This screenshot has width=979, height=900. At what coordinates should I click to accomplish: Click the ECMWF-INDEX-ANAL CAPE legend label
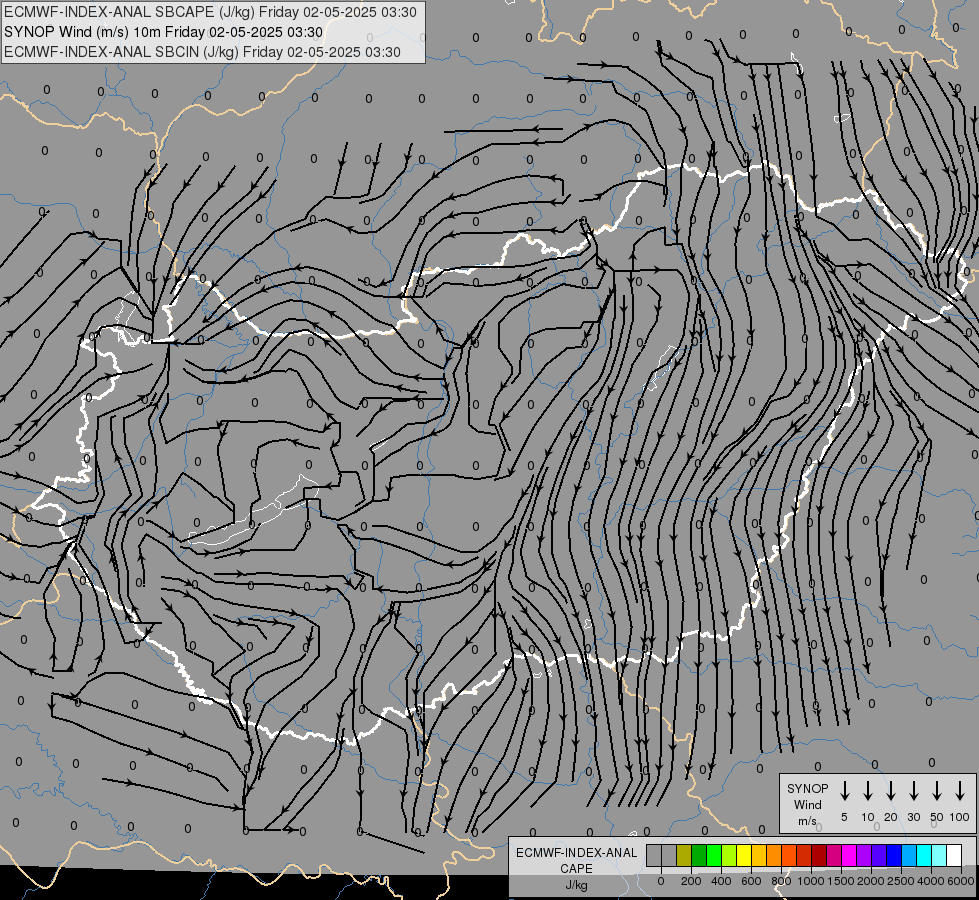point(576,860)
